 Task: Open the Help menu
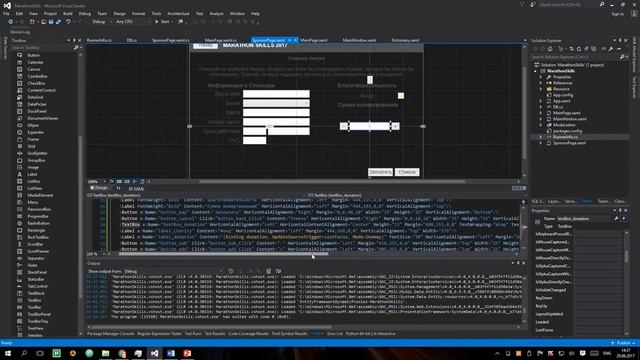255,13
